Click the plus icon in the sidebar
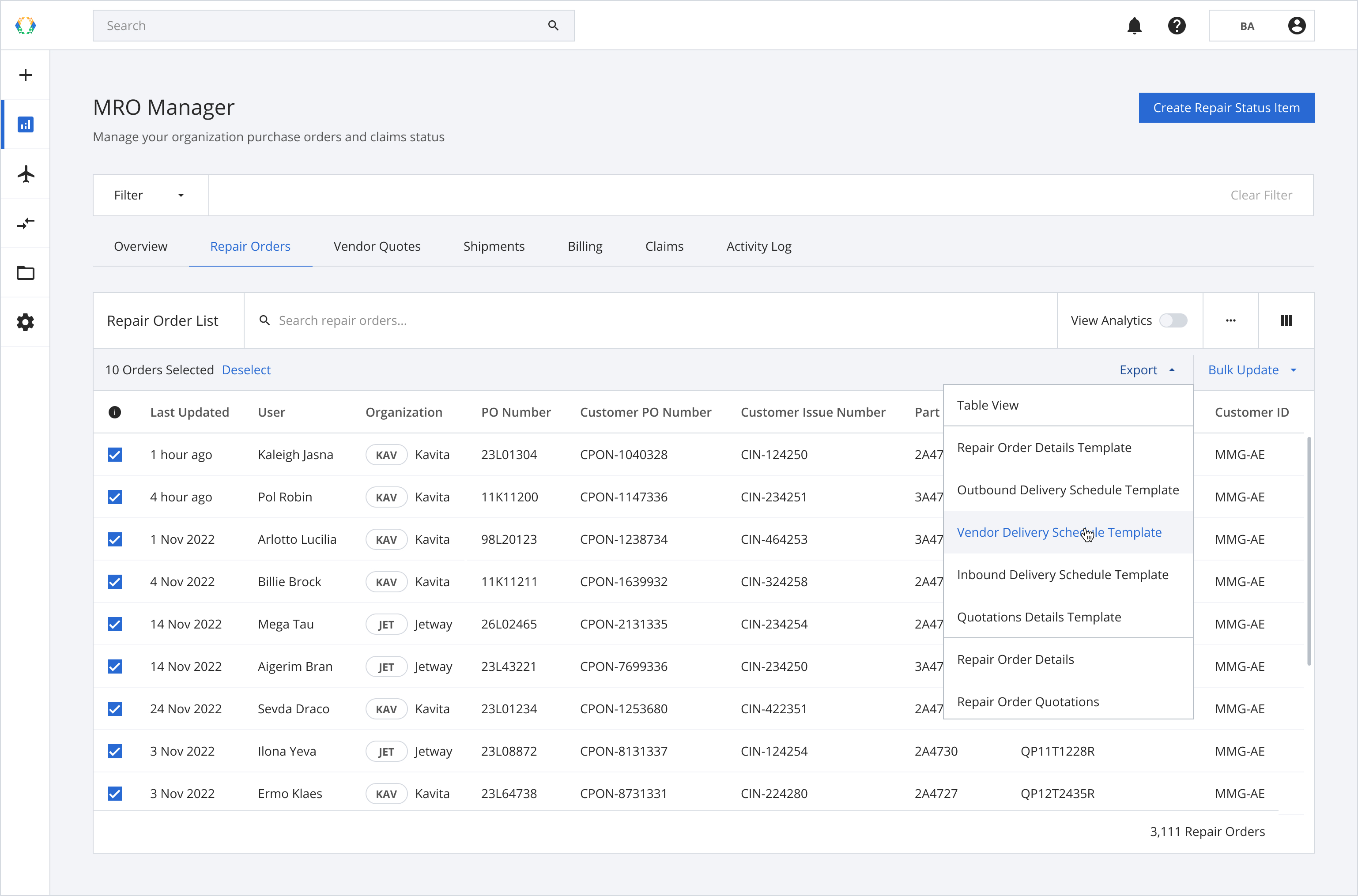 click(x=25, y=75)
